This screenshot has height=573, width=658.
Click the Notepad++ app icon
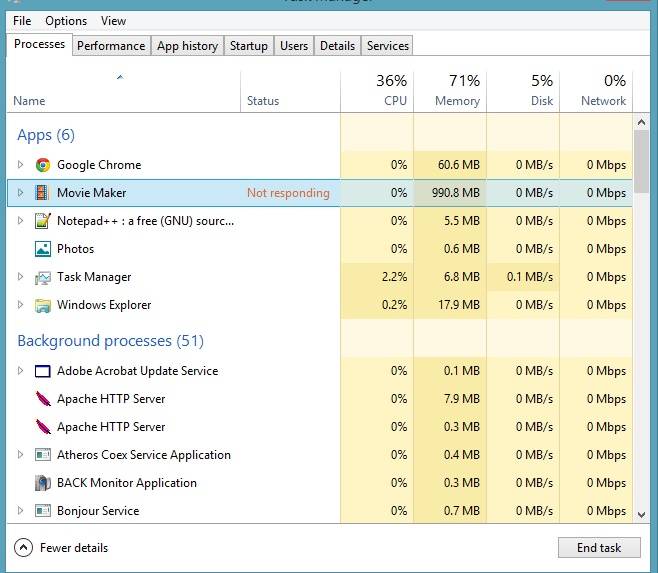(43, 221)
